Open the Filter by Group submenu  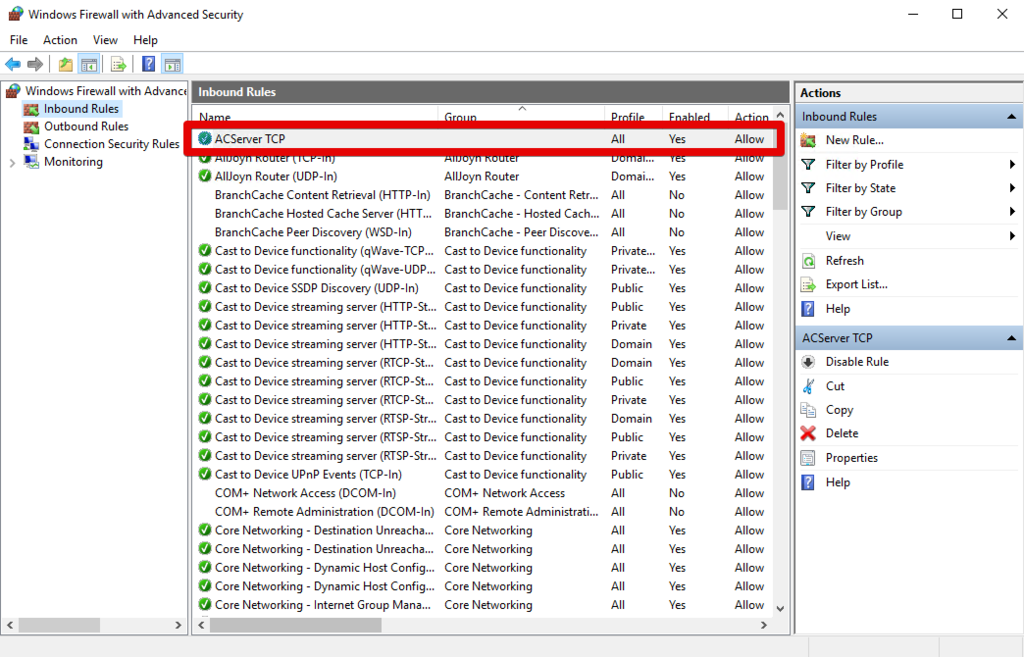click(908, 212)
